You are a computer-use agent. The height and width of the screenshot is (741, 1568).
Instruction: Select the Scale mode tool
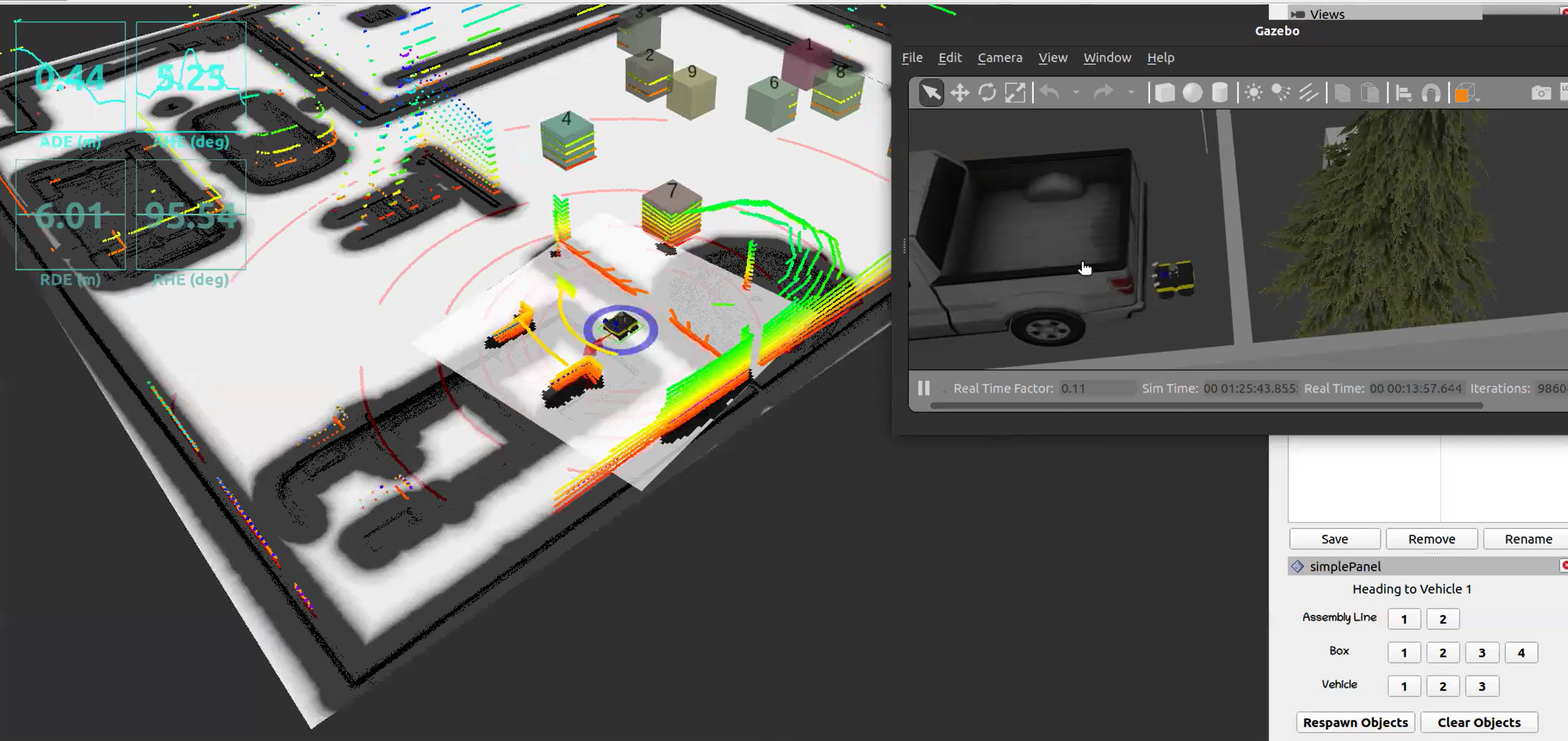pyautogui.click(x=1015, y=93)
